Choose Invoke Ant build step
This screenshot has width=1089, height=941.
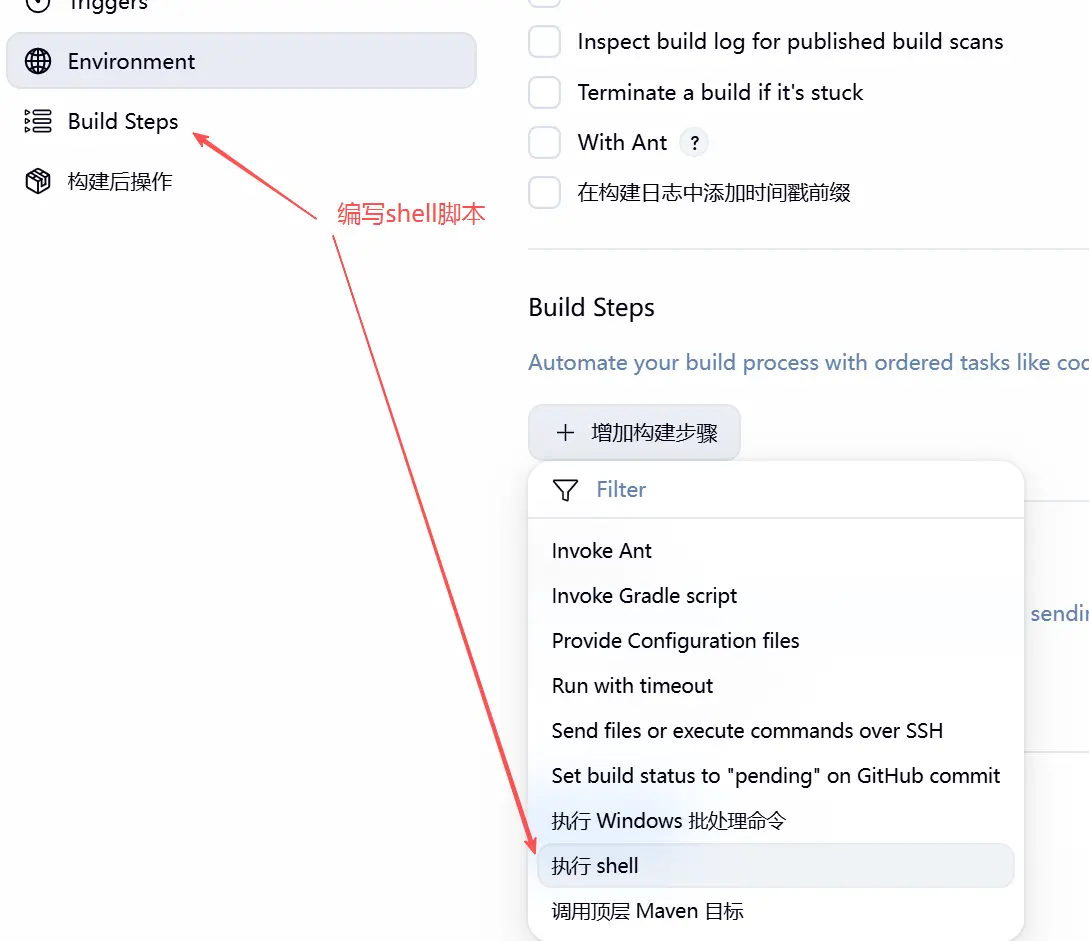602,551
